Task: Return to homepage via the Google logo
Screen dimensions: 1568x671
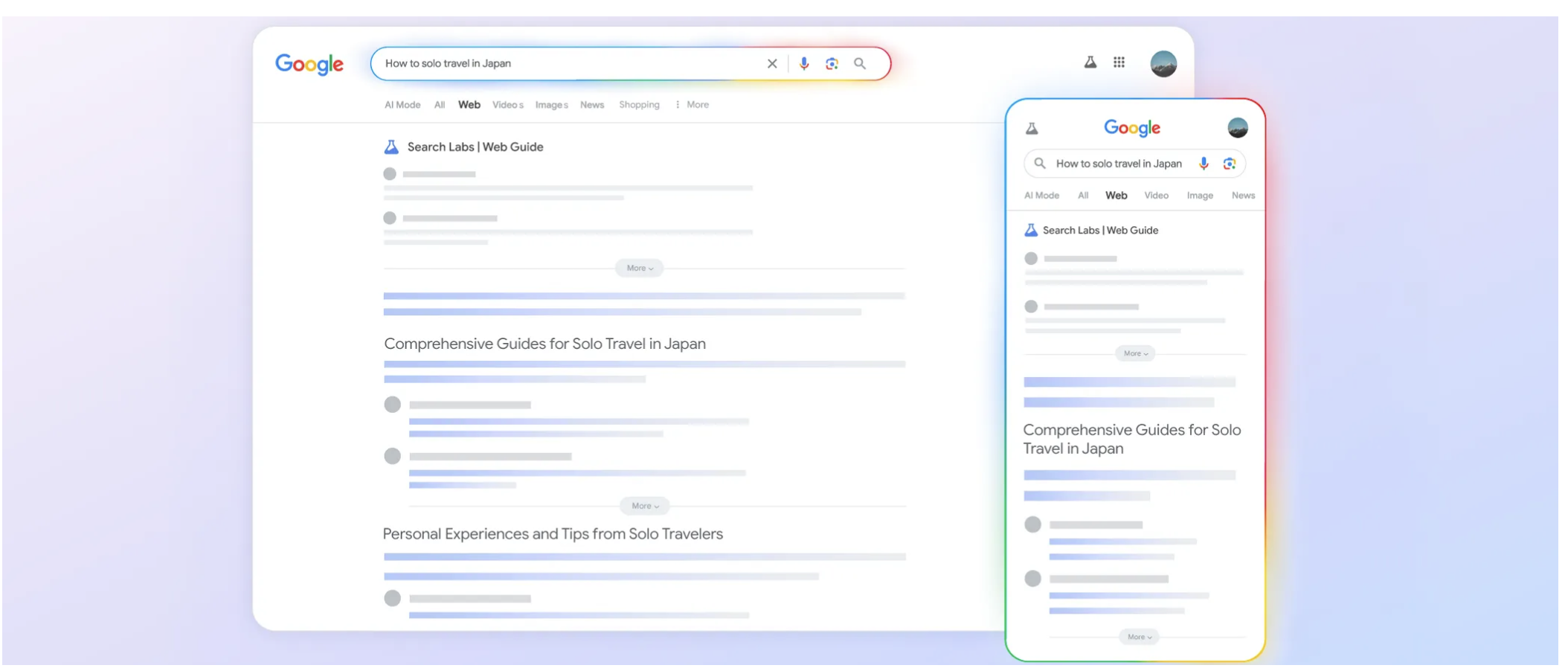Action: point(309,65)
